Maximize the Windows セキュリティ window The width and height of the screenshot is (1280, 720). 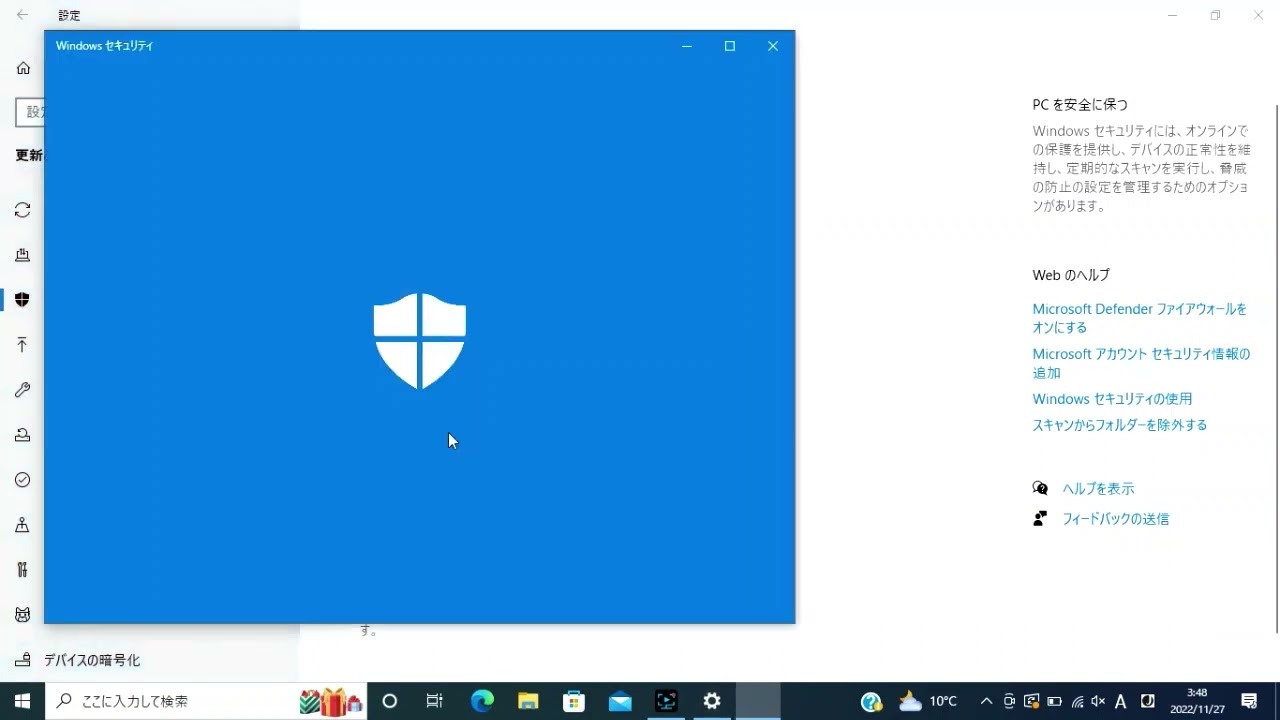point(730,46)
